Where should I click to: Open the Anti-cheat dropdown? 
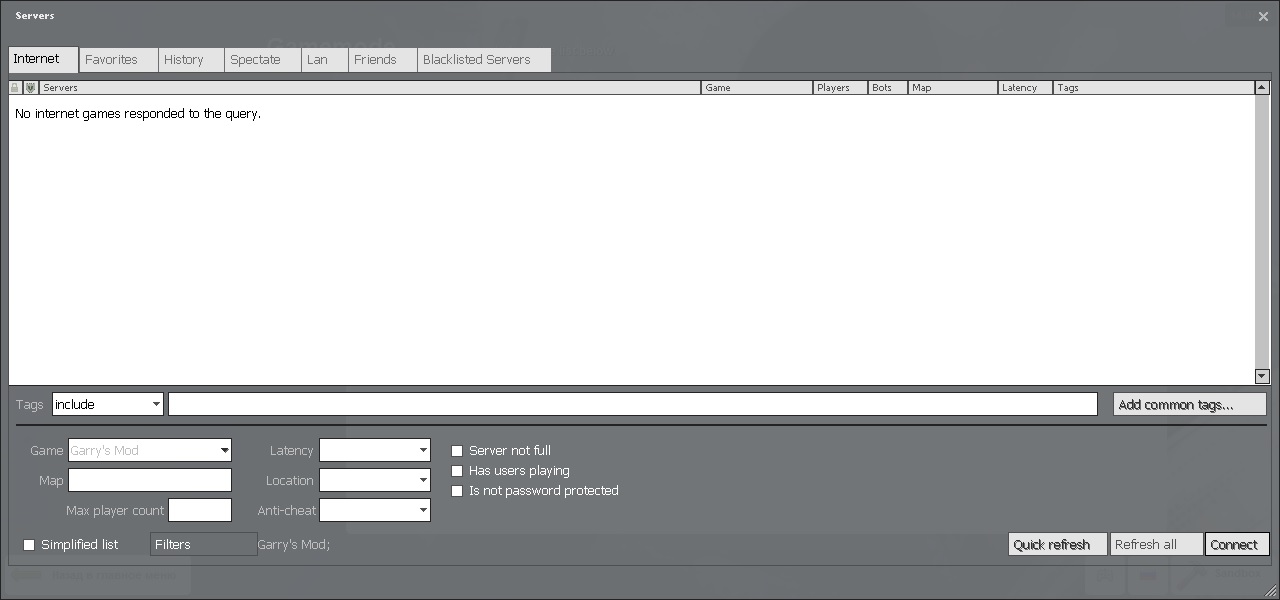[x=375, y=511]
